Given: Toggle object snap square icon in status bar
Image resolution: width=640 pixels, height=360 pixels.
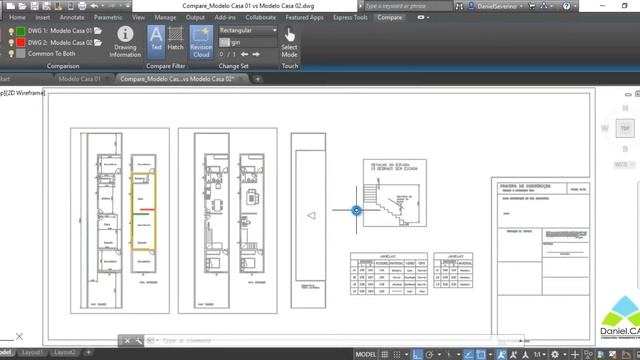Looking at the screenshot, I should (481, 354).
